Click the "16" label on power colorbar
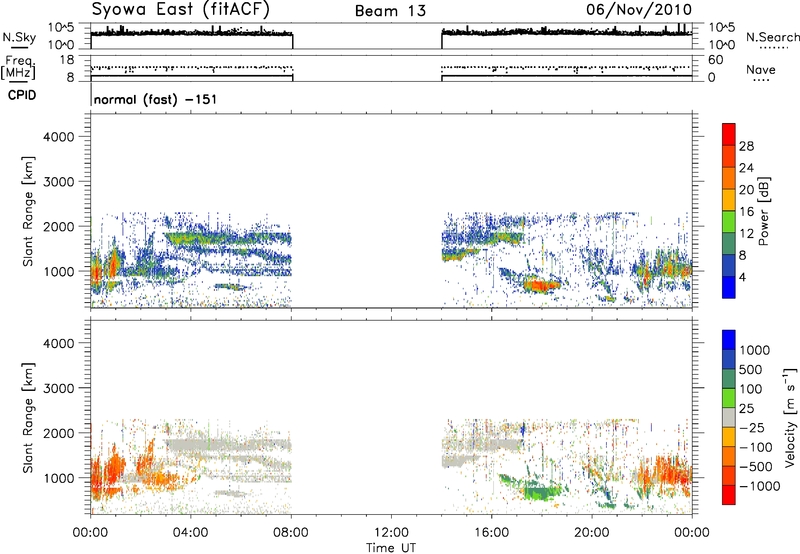Viewport: 800px width, 554px height. [746, 212]
